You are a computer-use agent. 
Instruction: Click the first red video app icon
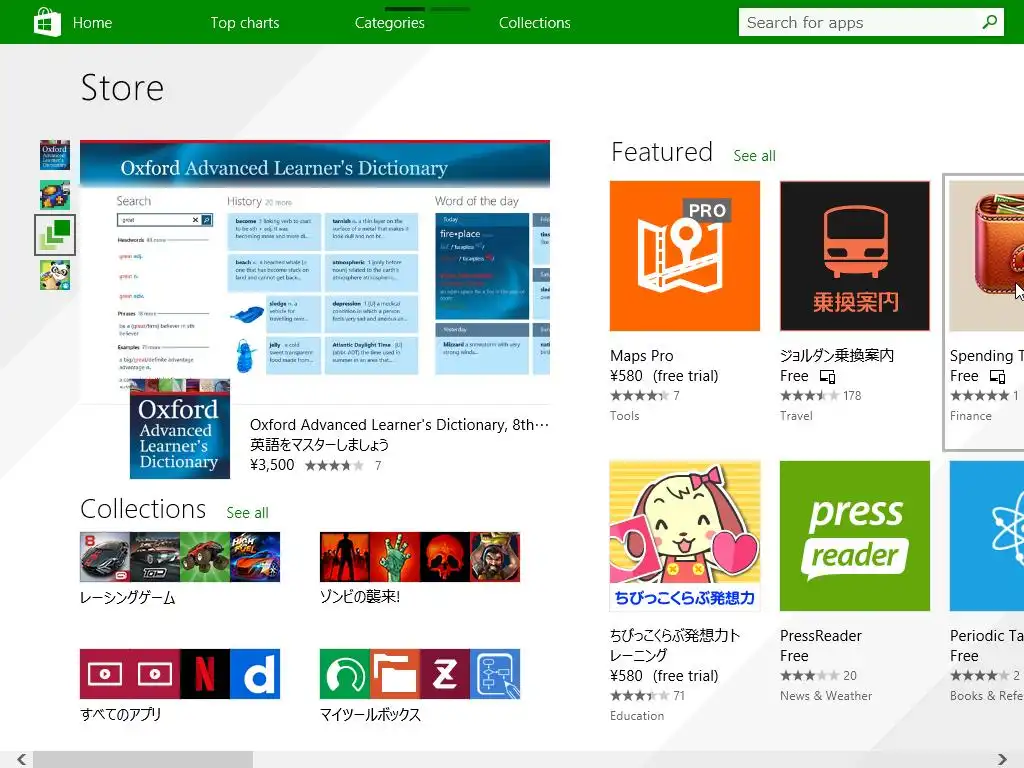[x=104, y=674]
